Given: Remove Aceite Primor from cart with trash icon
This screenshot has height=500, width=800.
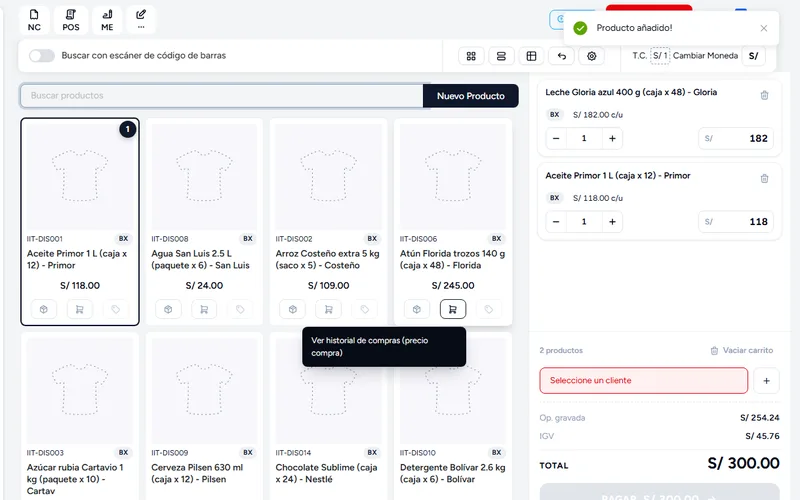Looking at the screenshot, I should click(764, 179).
